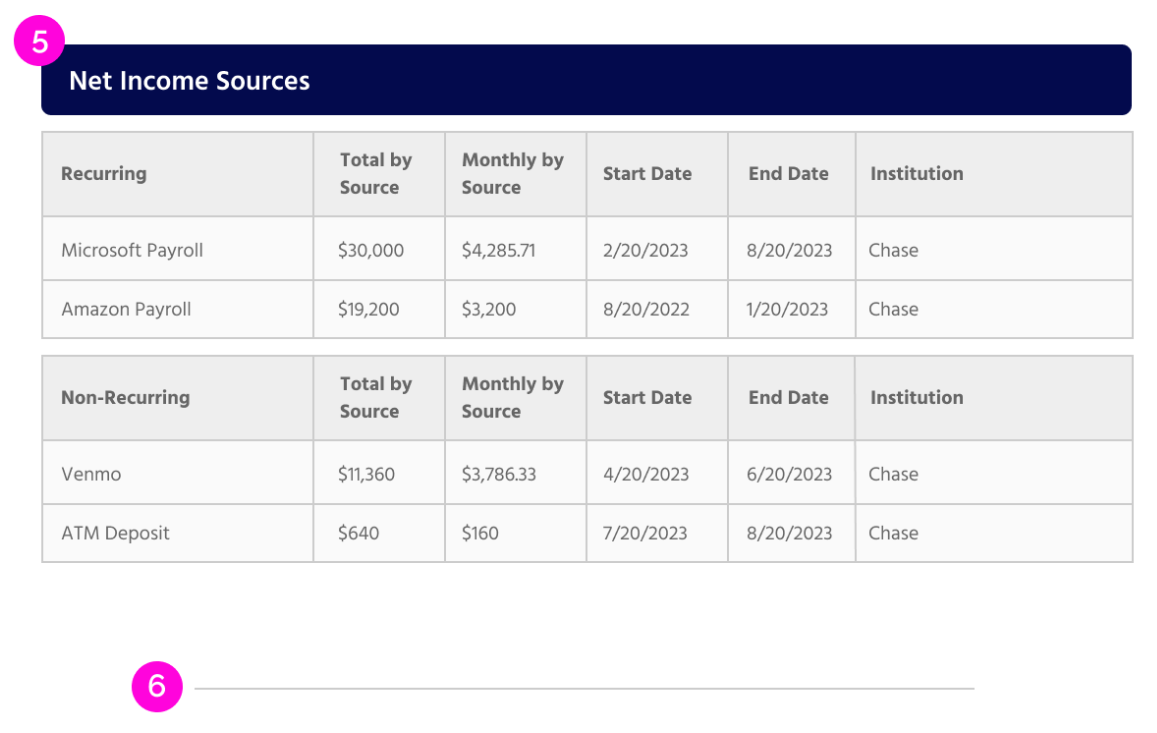Click Chase institution in the Venmo row
The width and height of the screenshot is (1157, 733).
(893, 474)
